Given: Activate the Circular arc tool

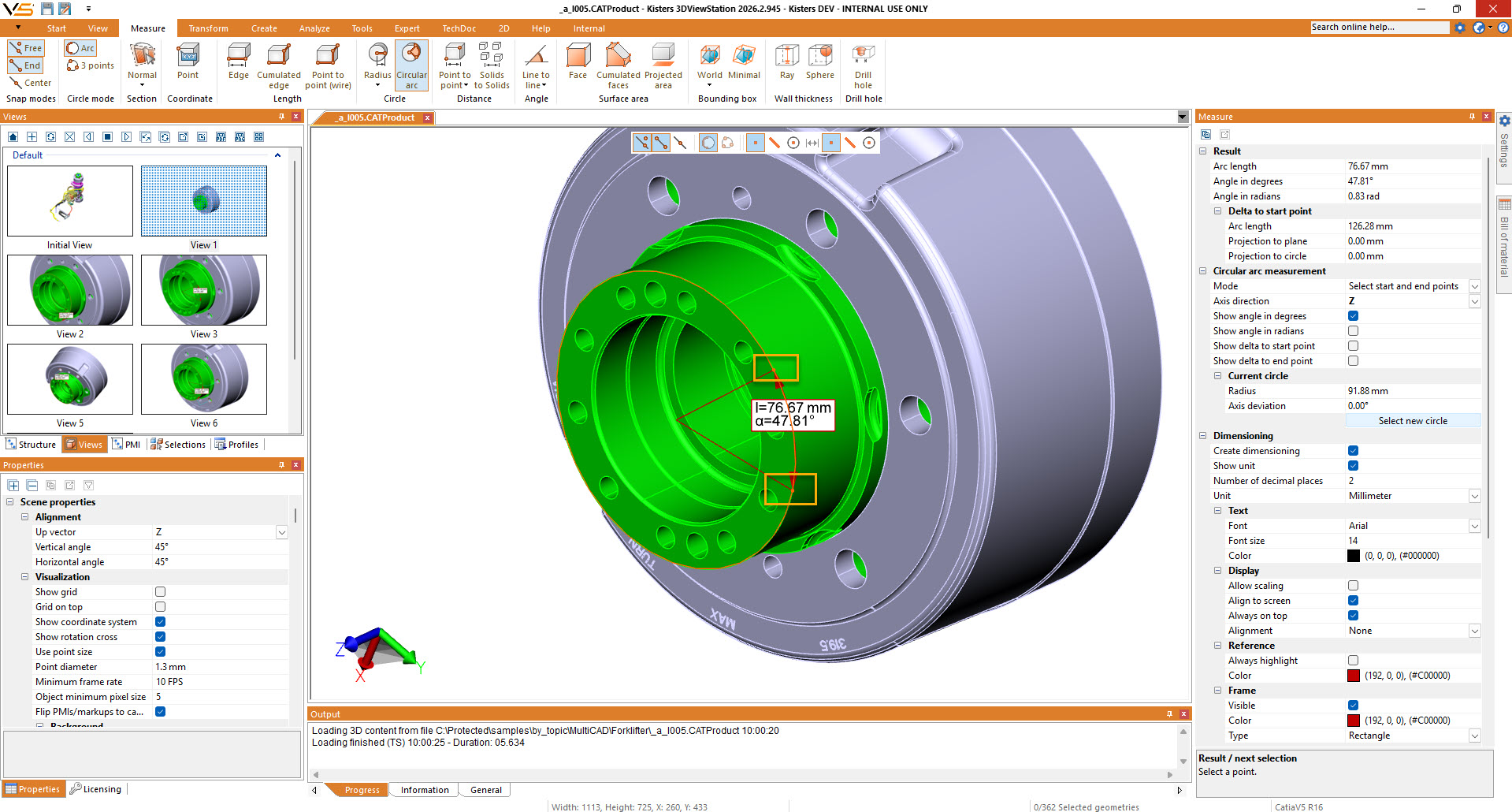Looking at the screenshot, I should 411,66.
